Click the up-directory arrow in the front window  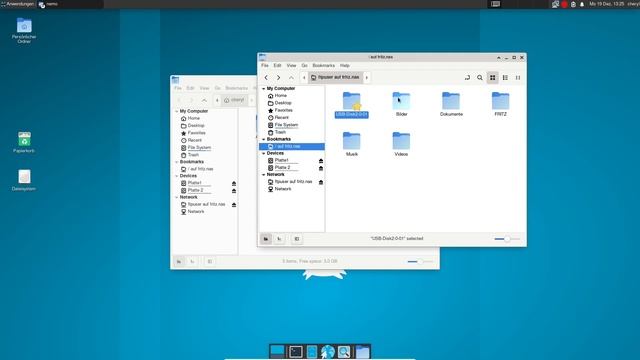pos(291,78)
